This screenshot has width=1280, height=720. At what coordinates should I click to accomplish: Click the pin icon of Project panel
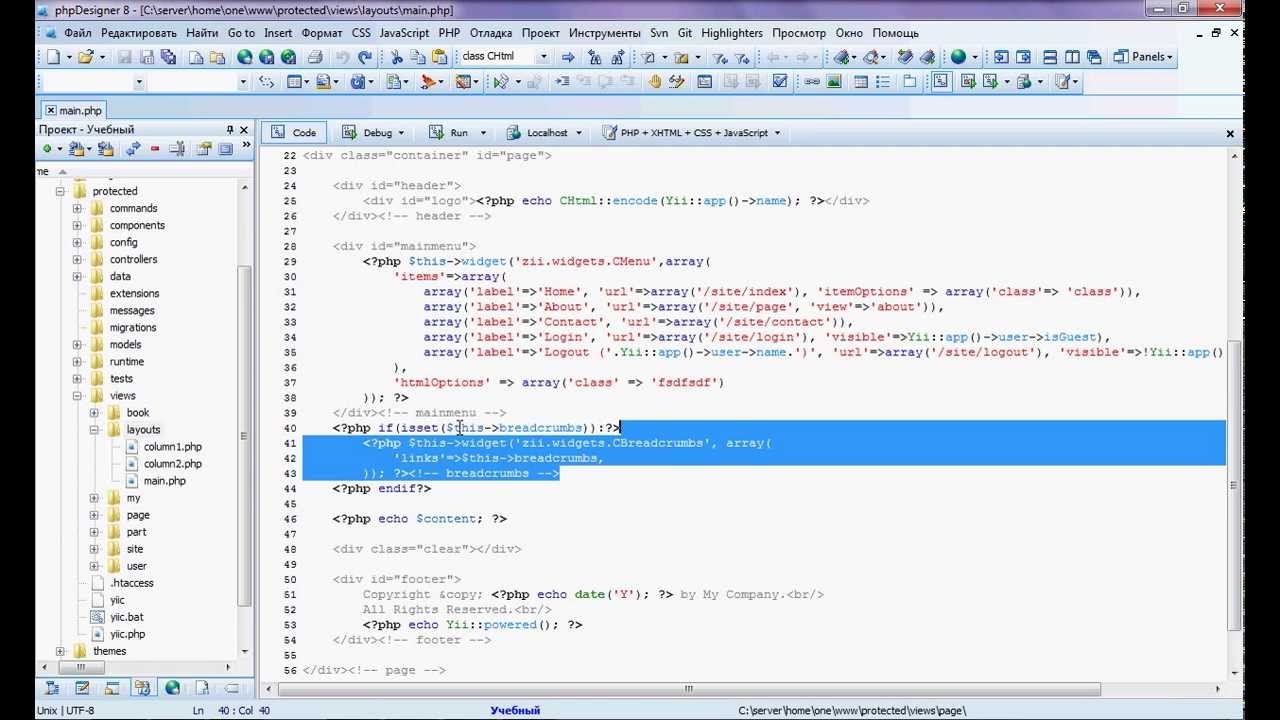click(229, 129)
